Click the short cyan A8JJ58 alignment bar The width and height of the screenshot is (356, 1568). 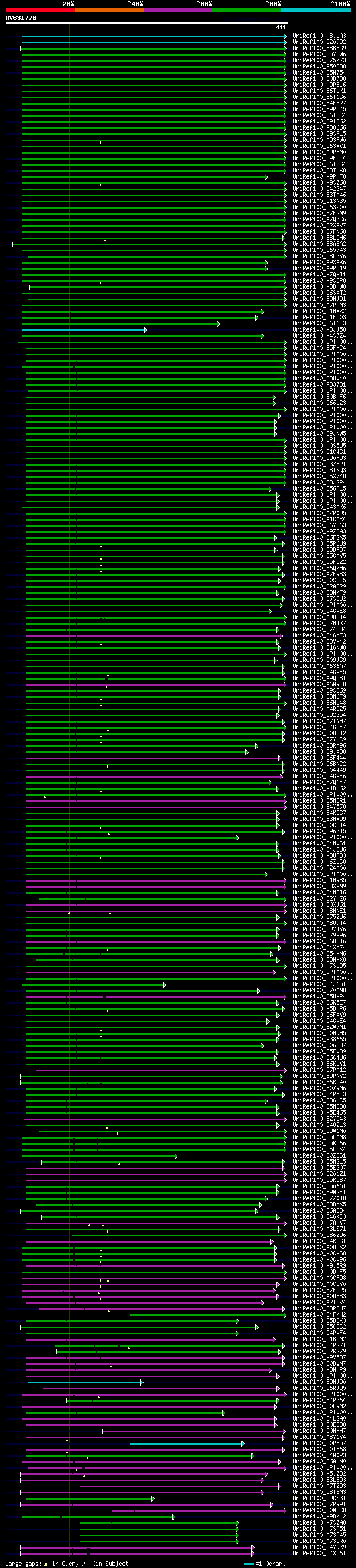coord(84,330)
